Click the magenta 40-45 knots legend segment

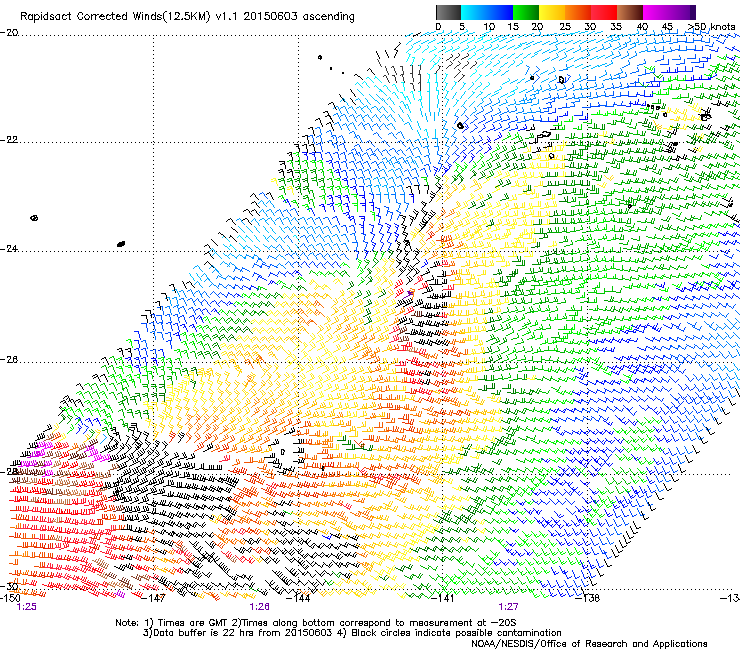[656, 12]
